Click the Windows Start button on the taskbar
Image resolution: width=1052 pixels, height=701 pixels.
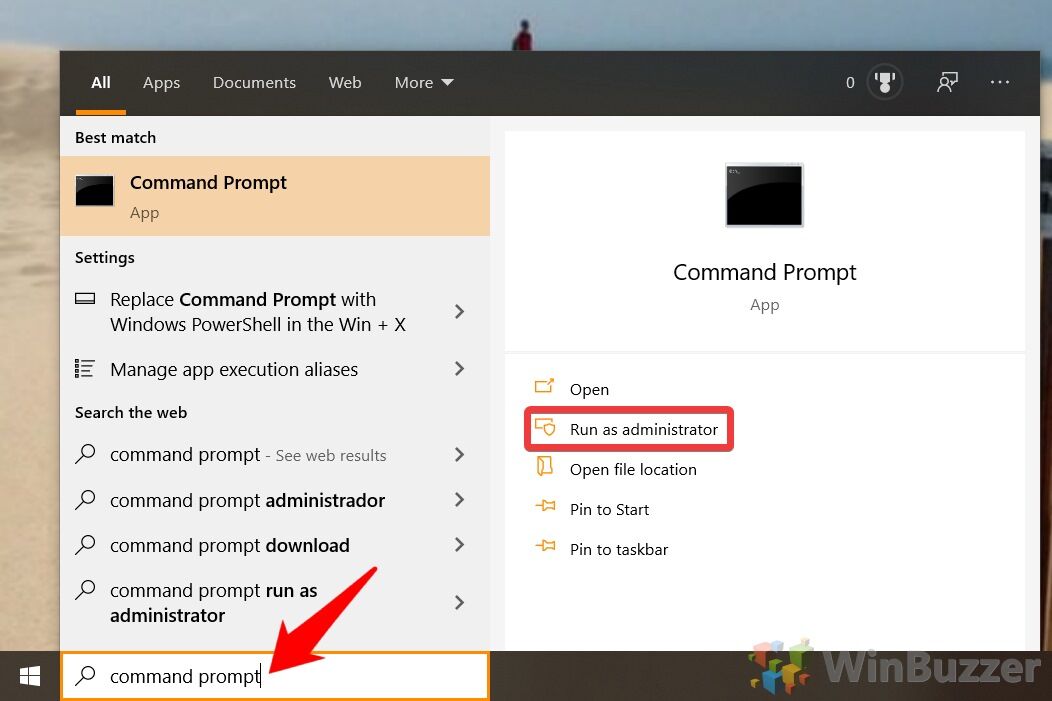(29, 676)
